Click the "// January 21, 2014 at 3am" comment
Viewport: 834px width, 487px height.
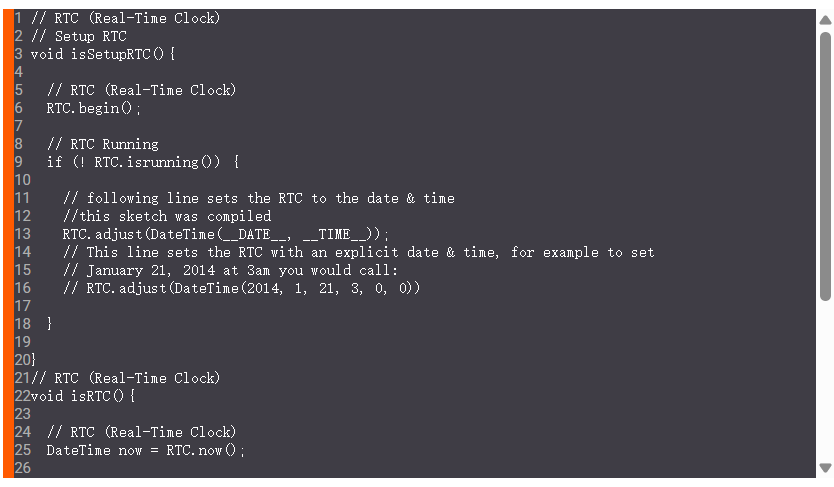[x=230, y=270]
